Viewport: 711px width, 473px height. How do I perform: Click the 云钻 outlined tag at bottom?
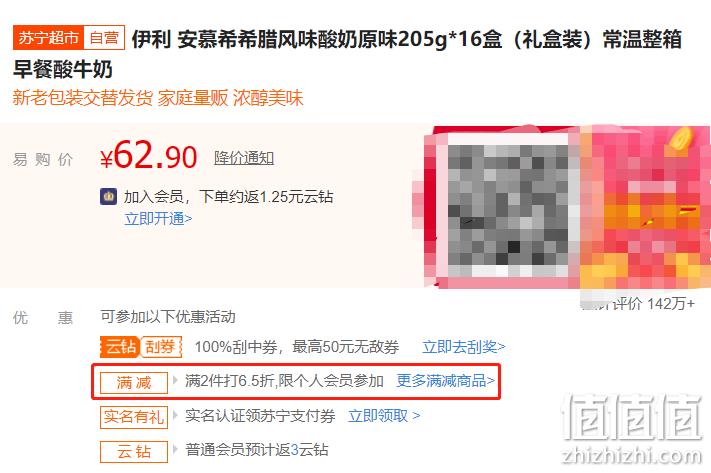pos(134,451)
